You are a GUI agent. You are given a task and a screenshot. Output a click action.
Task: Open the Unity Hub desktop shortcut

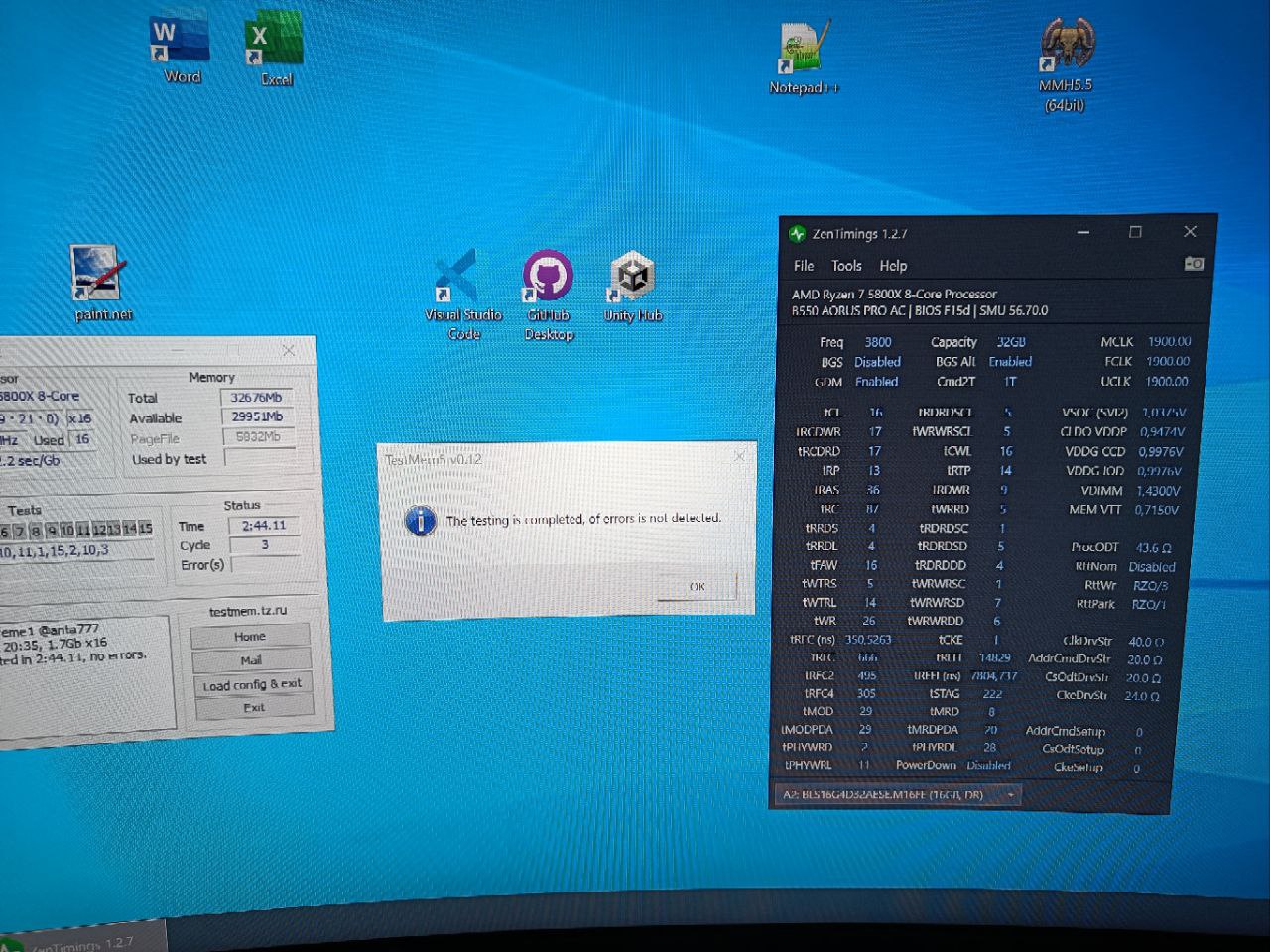point(633,287)
